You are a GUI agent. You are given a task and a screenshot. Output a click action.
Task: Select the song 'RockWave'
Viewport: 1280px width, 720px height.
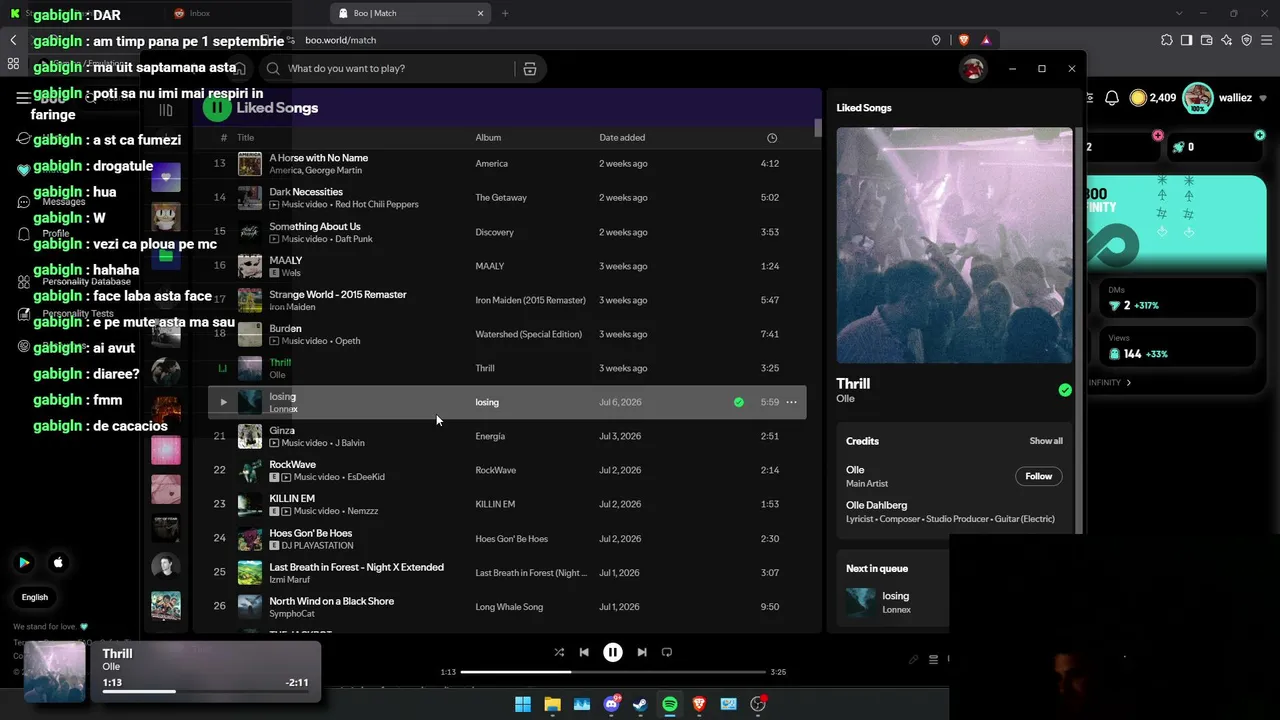292,465
